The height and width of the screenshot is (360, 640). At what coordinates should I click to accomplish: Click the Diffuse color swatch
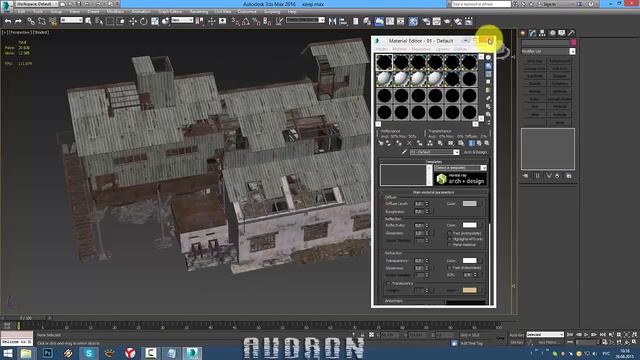(469, 203)
